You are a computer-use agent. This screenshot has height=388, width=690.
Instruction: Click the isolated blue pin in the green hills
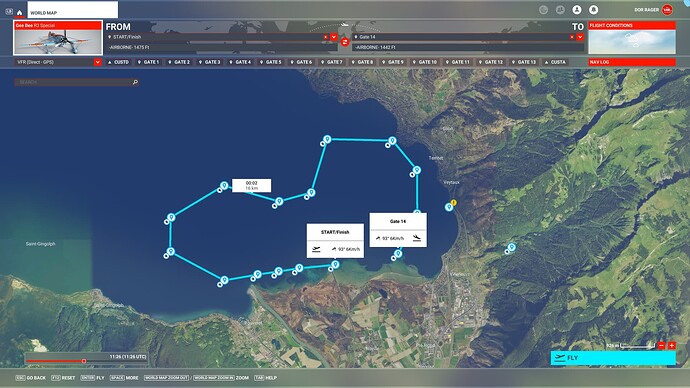511,247
